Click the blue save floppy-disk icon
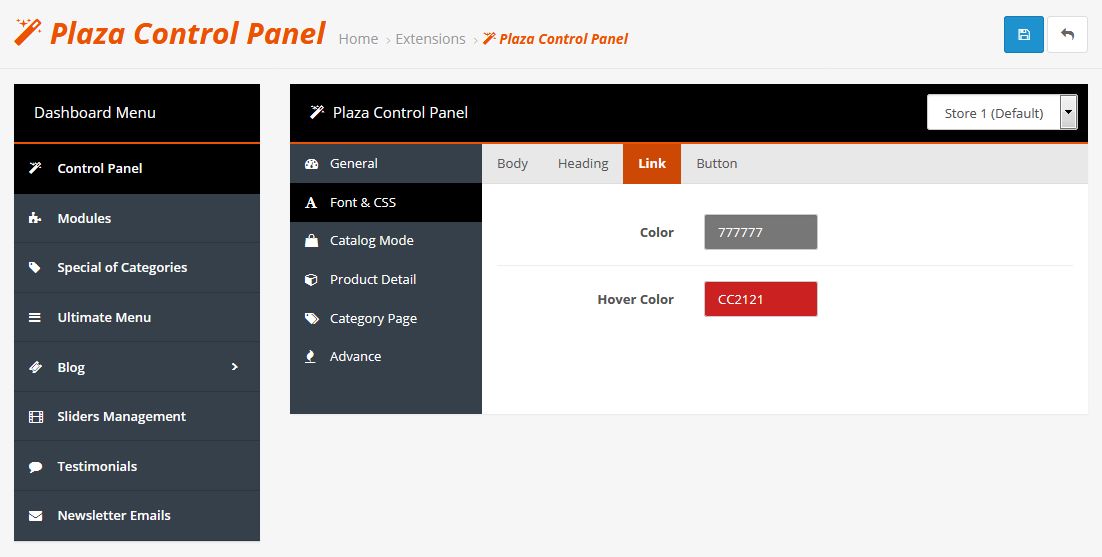Image resolution: width=1102 pixels, height=557 pixels. click(x=1023, y=34)
